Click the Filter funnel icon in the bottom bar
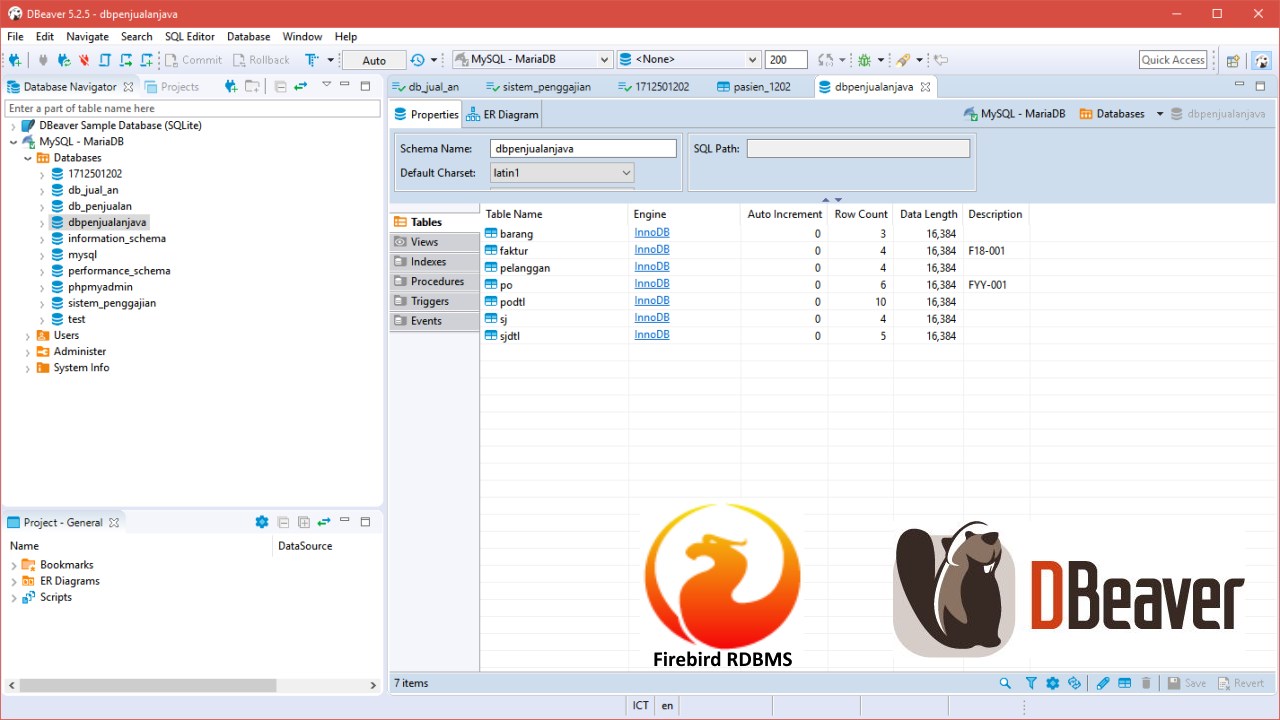 coord(1031,683)
